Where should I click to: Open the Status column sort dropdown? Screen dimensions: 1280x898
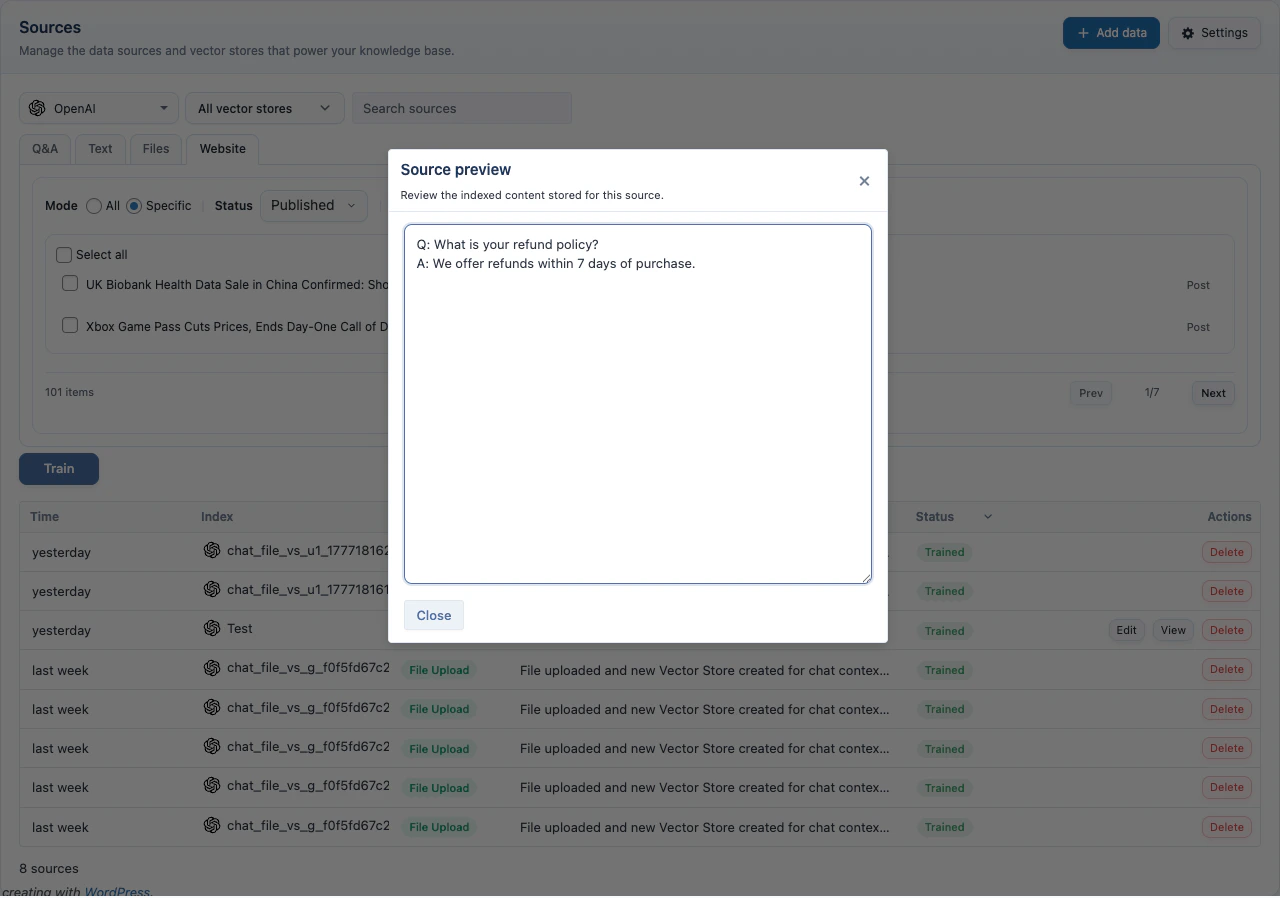point(987,517)
